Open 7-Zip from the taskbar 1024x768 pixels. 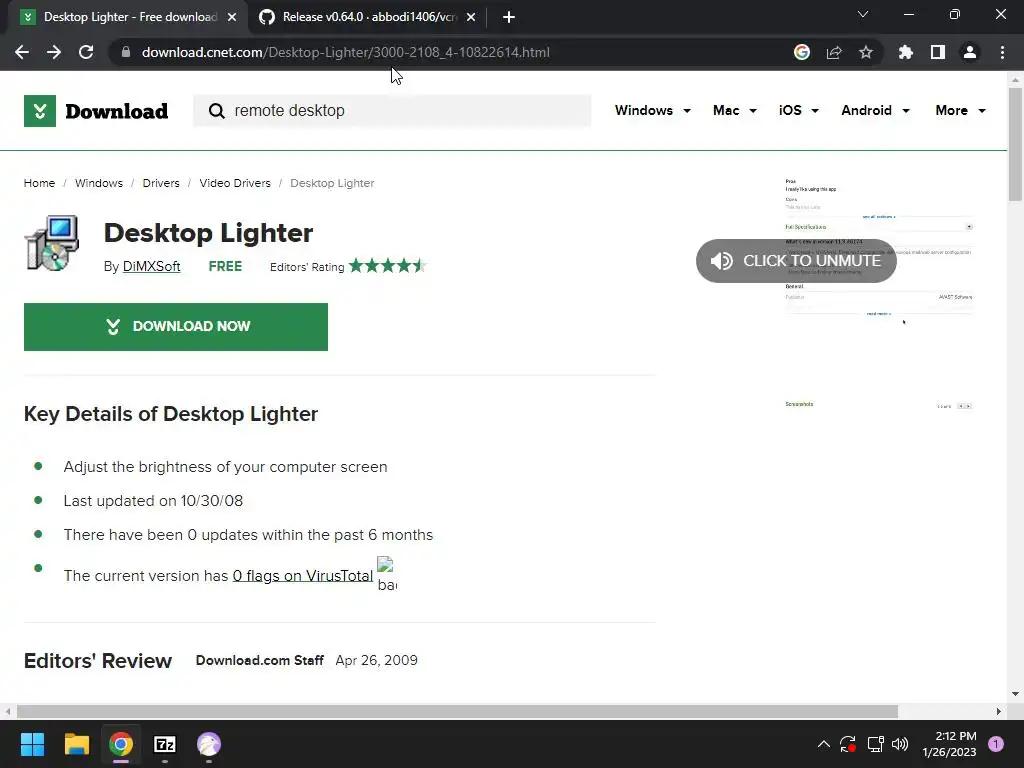[165, 744]
